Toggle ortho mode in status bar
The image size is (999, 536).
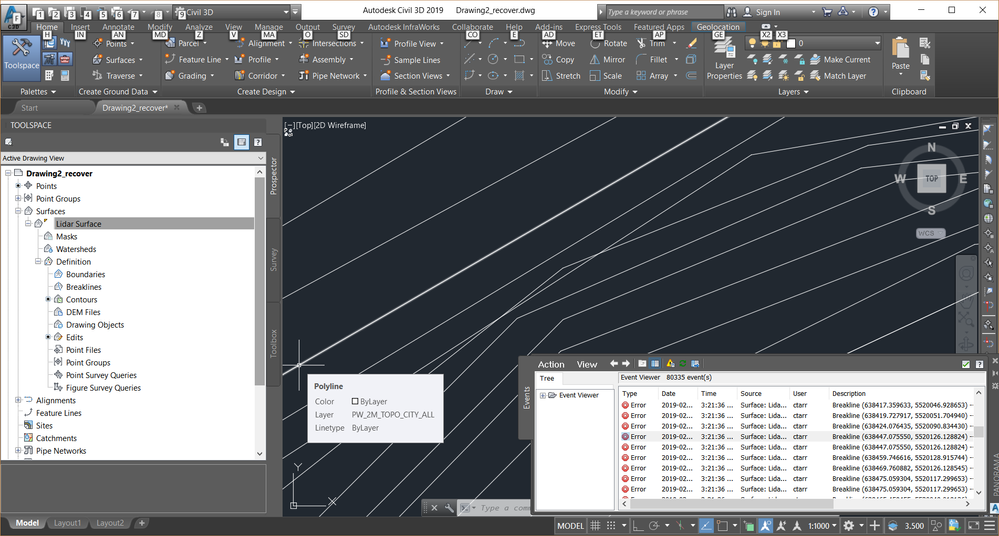[x=637, y=526]
